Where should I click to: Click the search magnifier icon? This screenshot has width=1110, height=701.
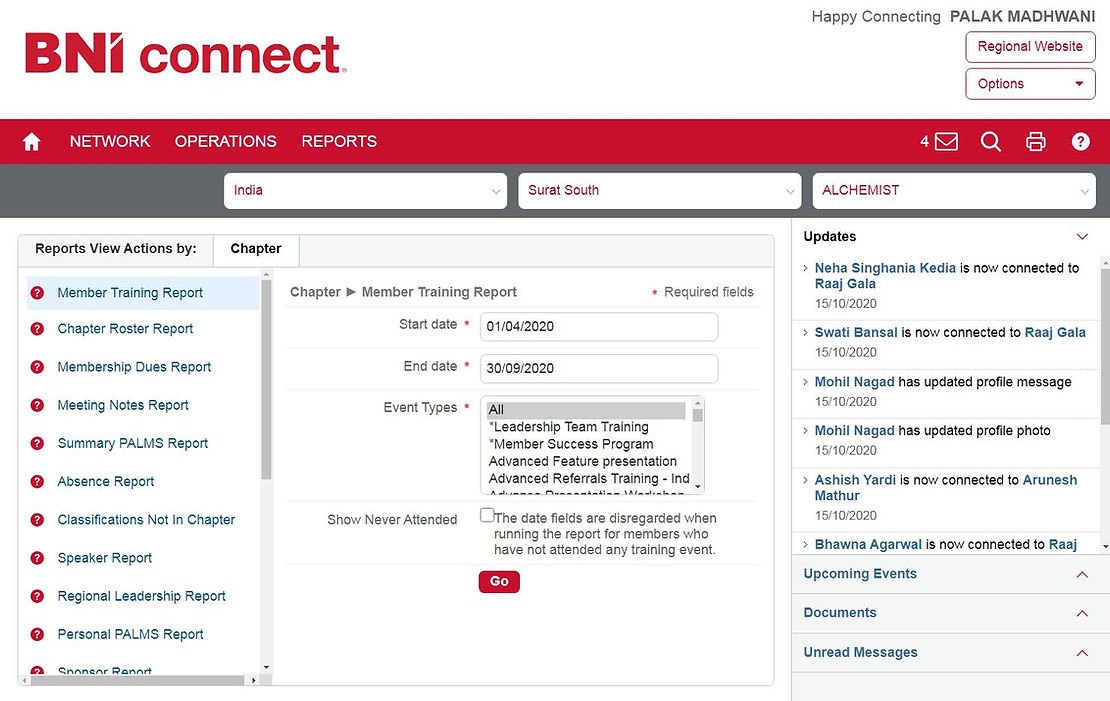click(x=991, y=142)
